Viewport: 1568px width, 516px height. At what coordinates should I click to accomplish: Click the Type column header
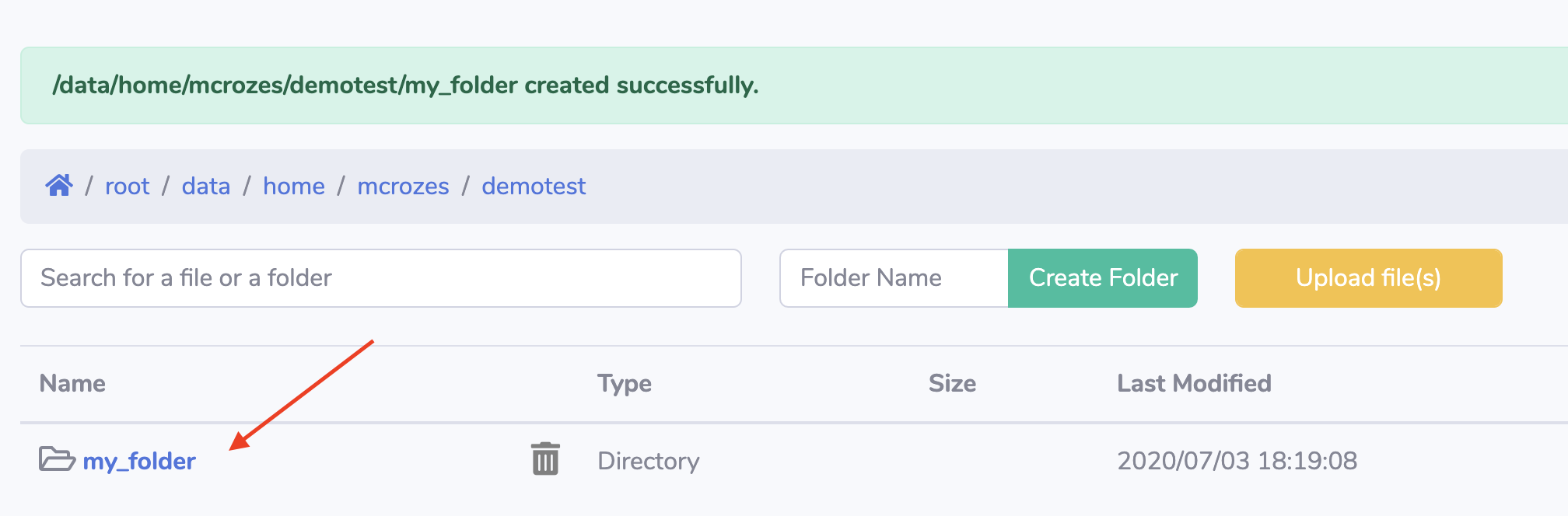(x=625, y=383)
